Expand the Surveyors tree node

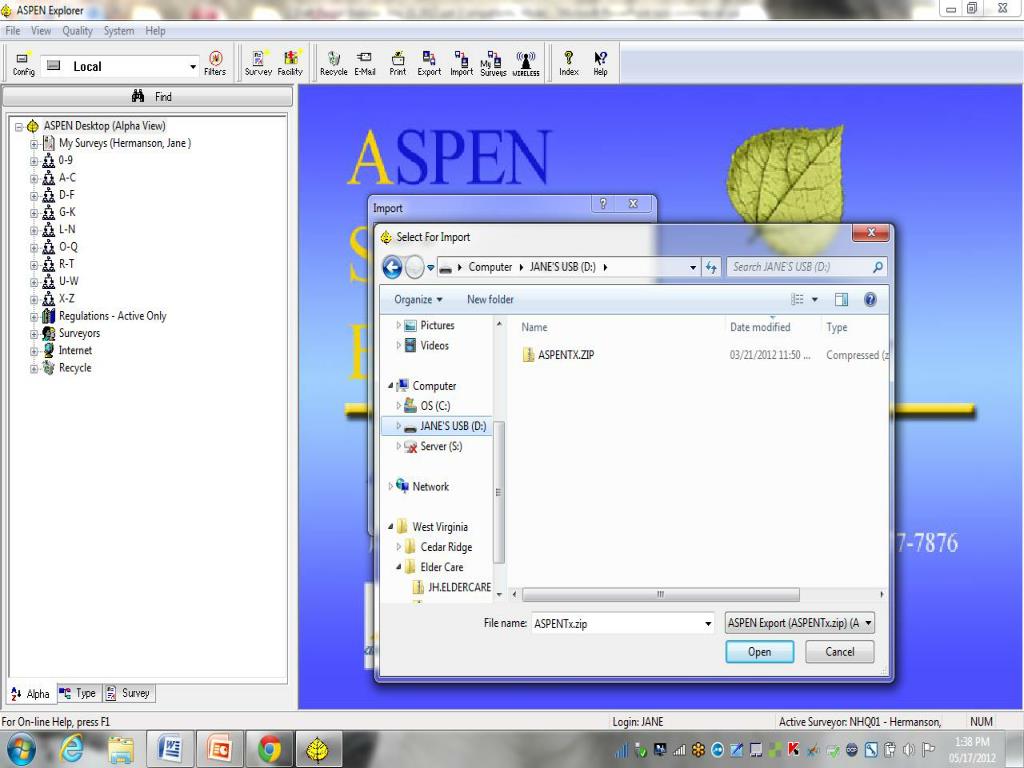coord(33,334)
